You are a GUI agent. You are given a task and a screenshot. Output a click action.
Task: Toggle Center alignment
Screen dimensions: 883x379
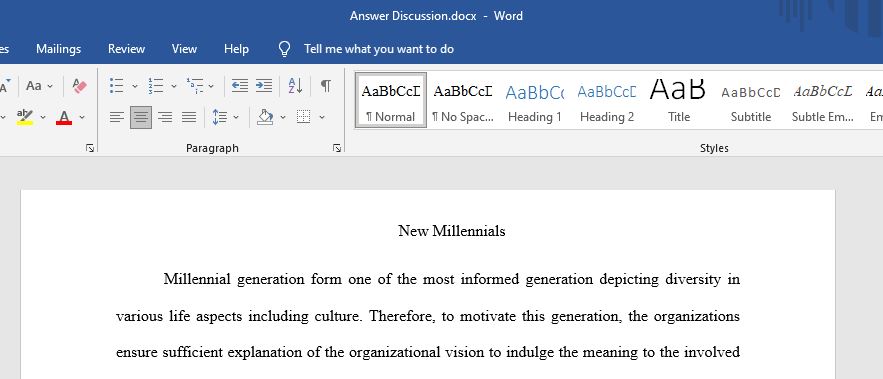click(x=141, y=117)
